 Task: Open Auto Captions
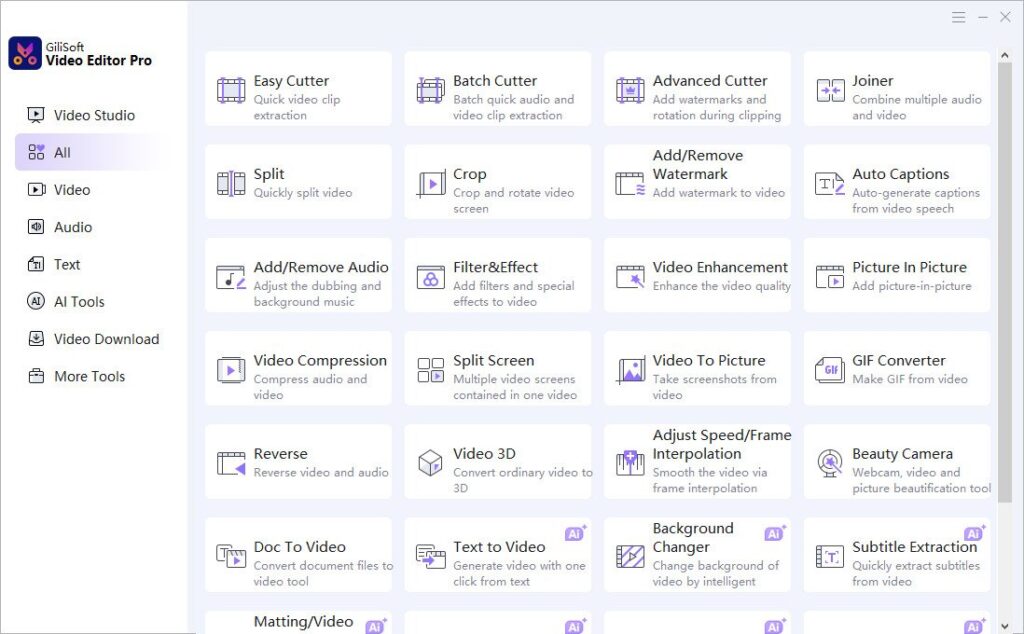point(896,181)
